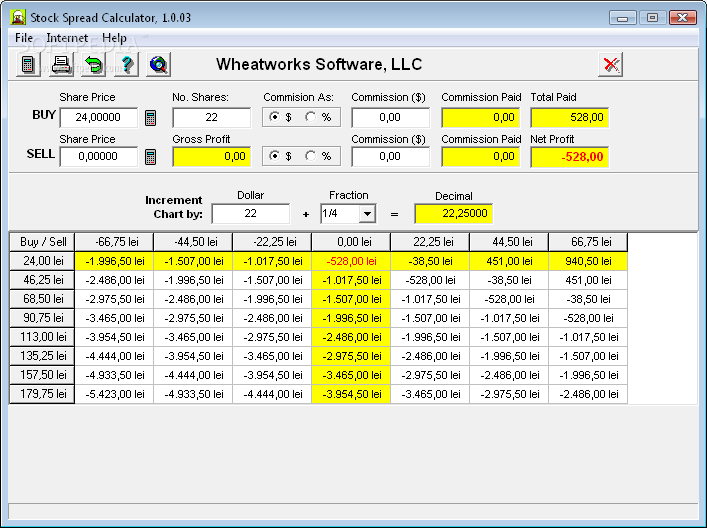
Task: Click the Gross Profit 0,00 field
Action: [x=211, y=156]
